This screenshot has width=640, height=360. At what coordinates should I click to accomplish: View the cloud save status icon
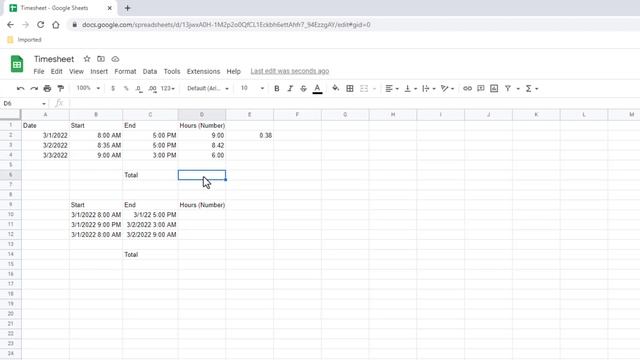tap(116, 59)
